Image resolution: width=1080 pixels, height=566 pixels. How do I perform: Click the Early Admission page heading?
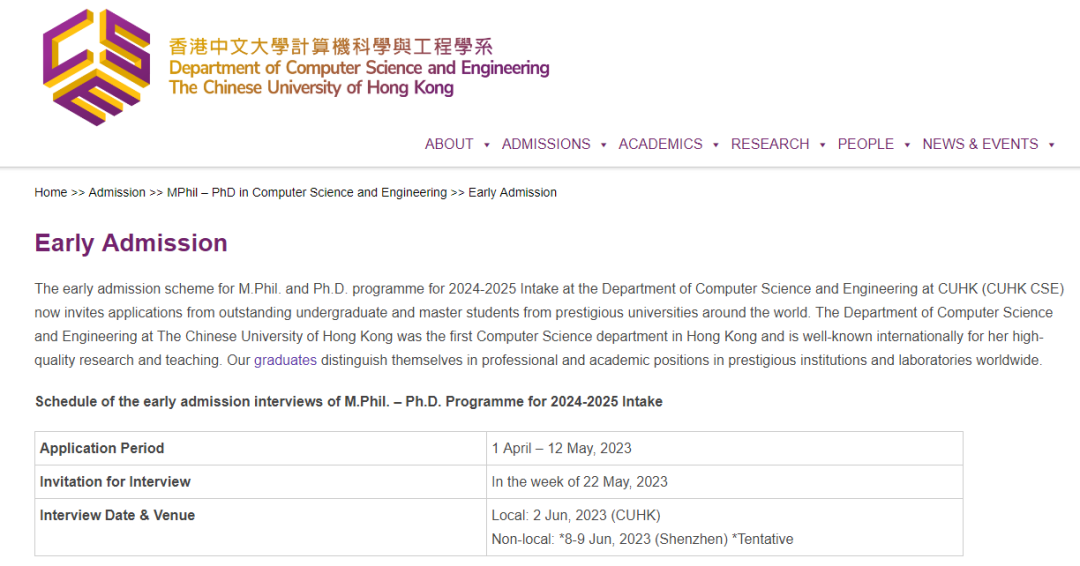[131, 243]
